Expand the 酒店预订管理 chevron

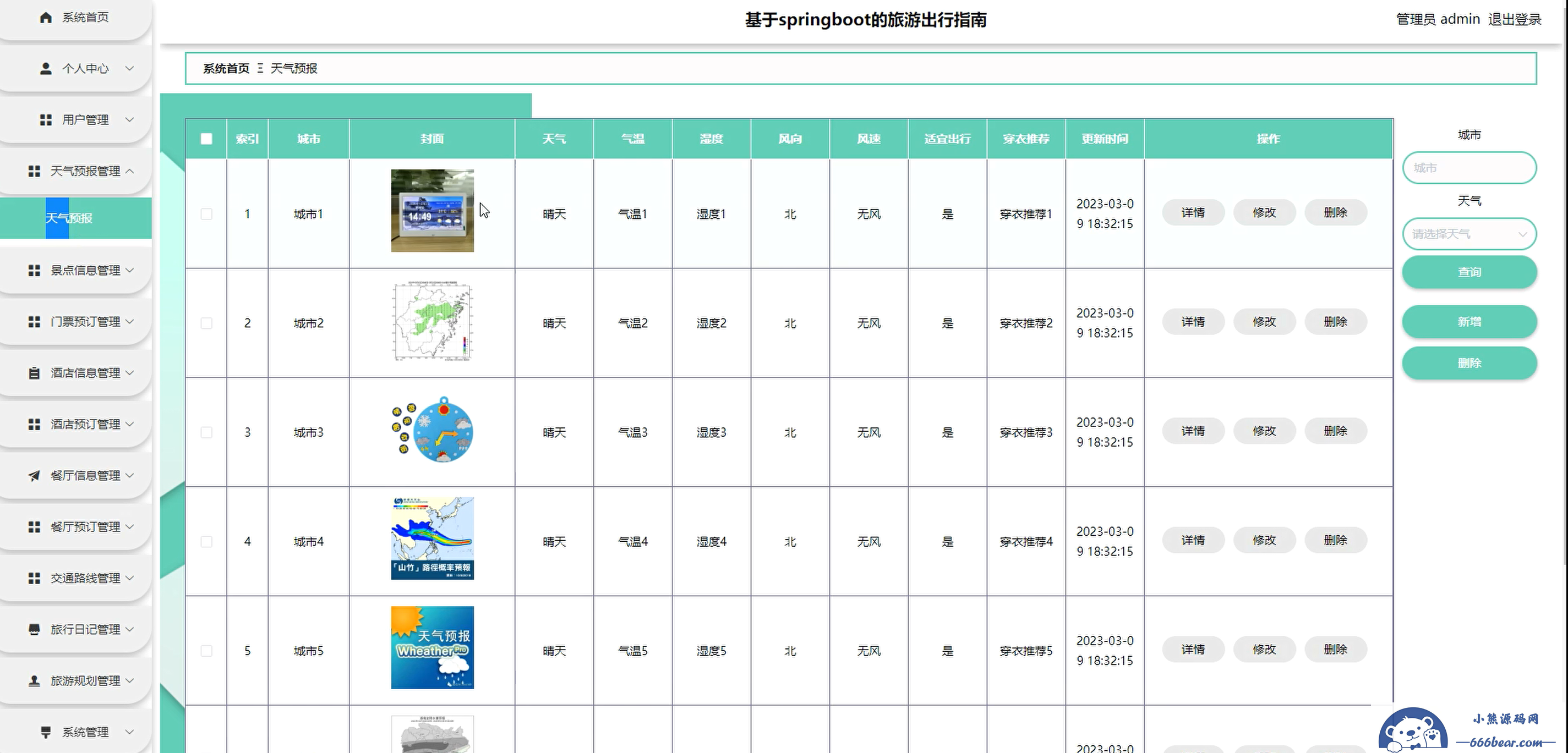pyautogui.click(x=129, y=424)
